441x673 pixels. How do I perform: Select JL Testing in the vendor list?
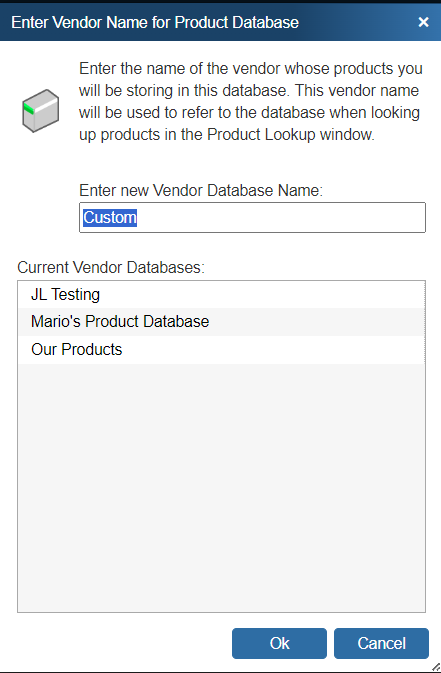click(x=222, y=294)
